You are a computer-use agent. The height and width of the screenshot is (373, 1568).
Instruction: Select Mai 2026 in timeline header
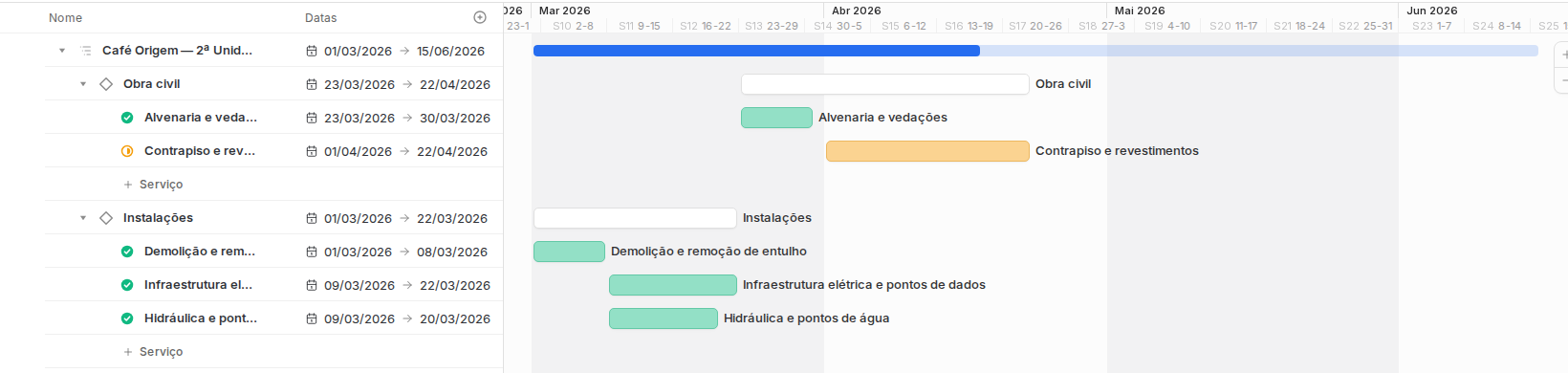(x=1140, y=11)
